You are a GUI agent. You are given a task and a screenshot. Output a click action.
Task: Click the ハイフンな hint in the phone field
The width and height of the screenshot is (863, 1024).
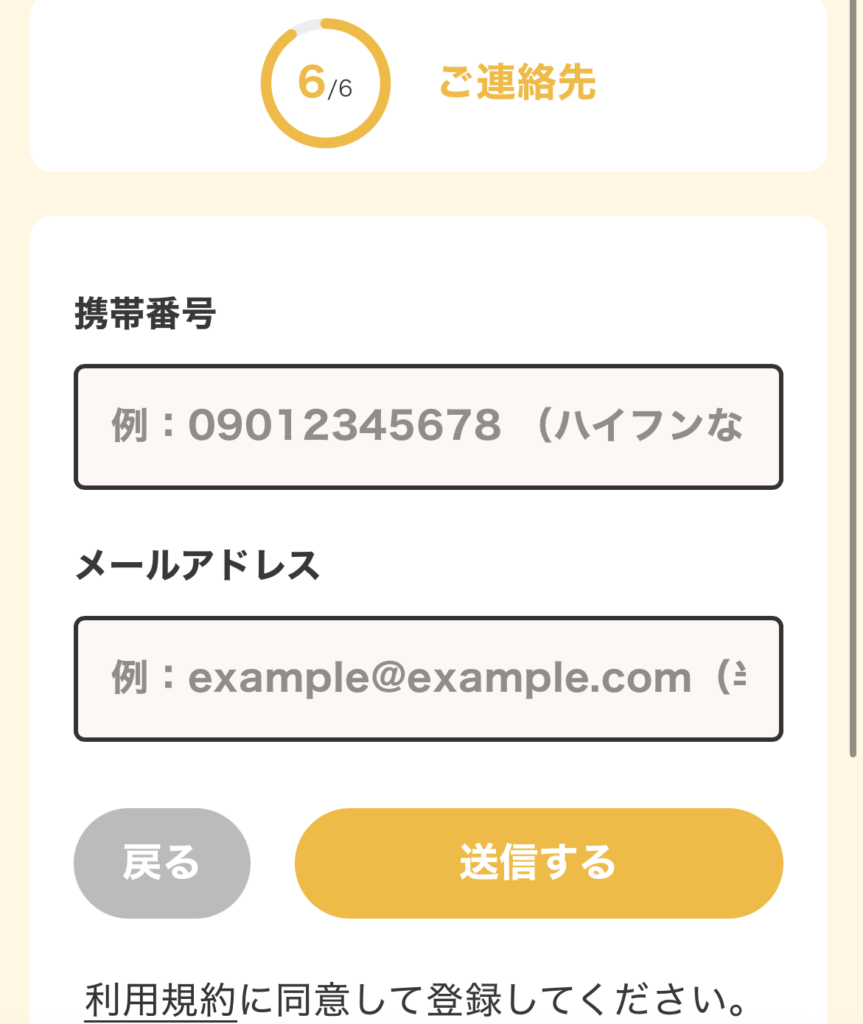(650, 427)
